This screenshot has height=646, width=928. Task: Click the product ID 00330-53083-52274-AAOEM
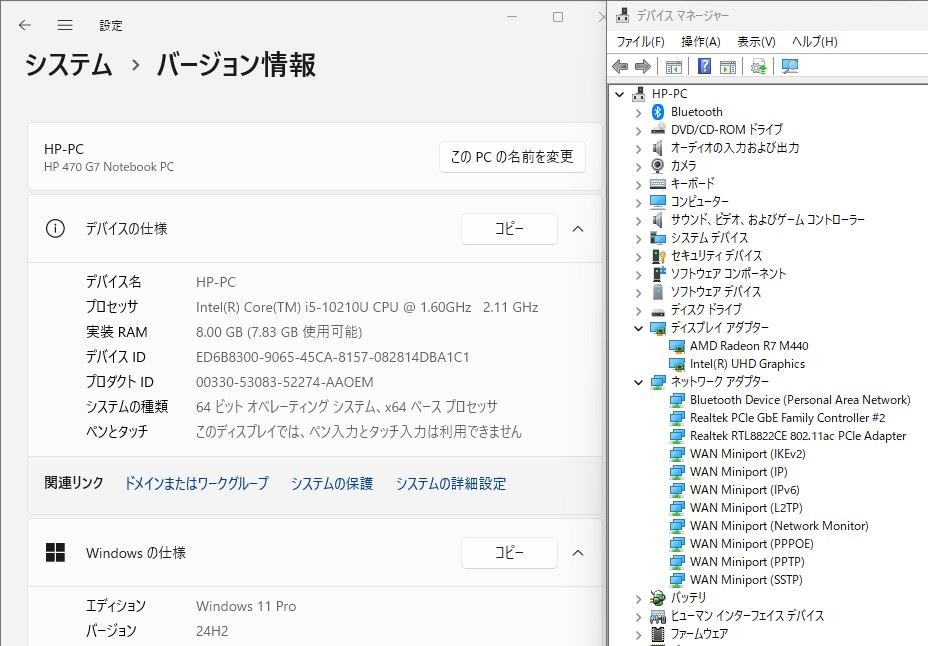click(x=284, y=382)
